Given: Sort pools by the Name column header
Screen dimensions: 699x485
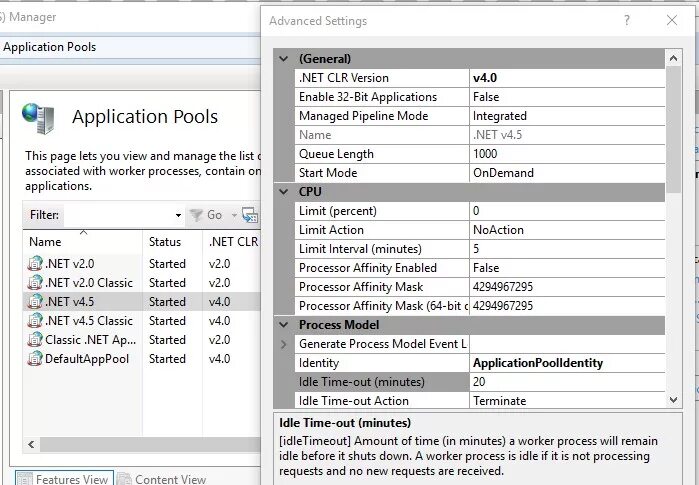Looking at the screenshot, I should pyautogui.click(x=45, y=242).
